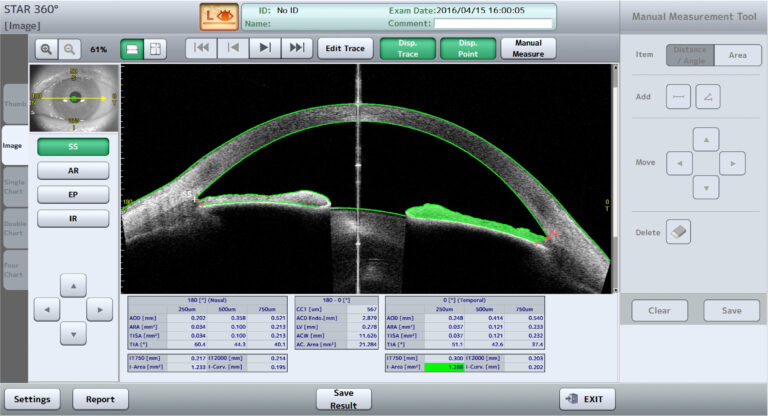Exit the application via EXIT button
The height and width of the screenshot is (416, 768).
click(x=586, y=398)
